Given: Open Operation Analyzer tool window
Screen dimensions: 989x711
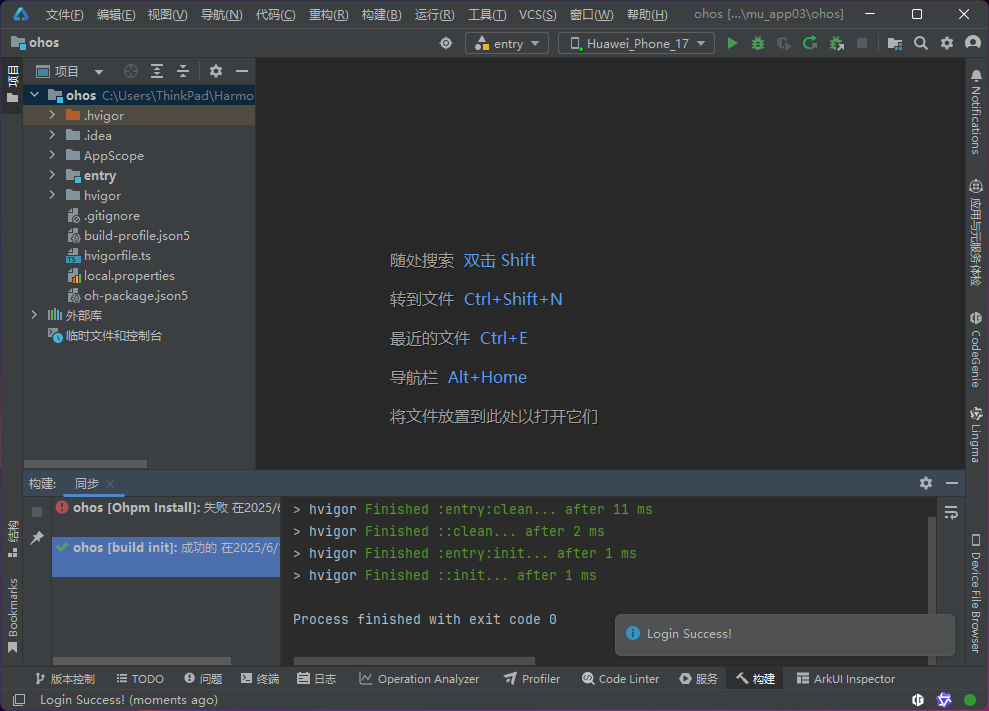Looking at the screenshot, I should coord(419,679).
